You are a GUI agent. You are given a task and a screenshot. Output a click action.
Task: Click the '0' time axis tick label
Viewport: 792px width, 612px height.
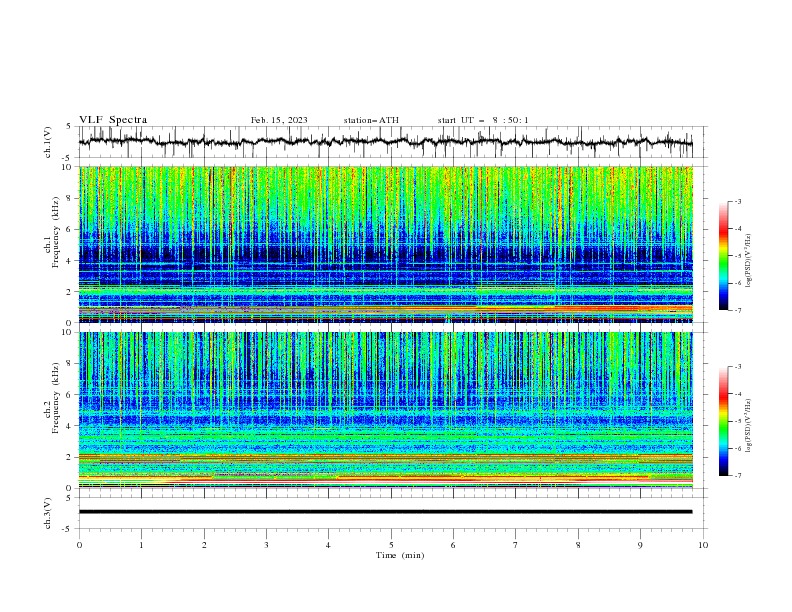pyautogui.click(x=79, y=545)
